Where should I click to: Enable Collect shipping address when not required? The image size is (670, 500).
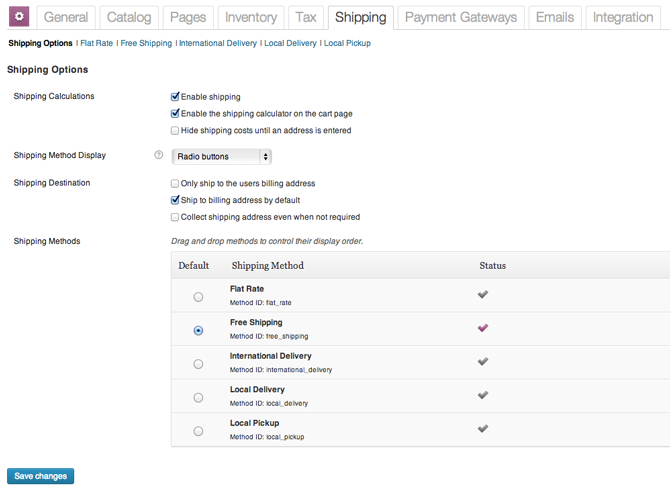[175, 217]
